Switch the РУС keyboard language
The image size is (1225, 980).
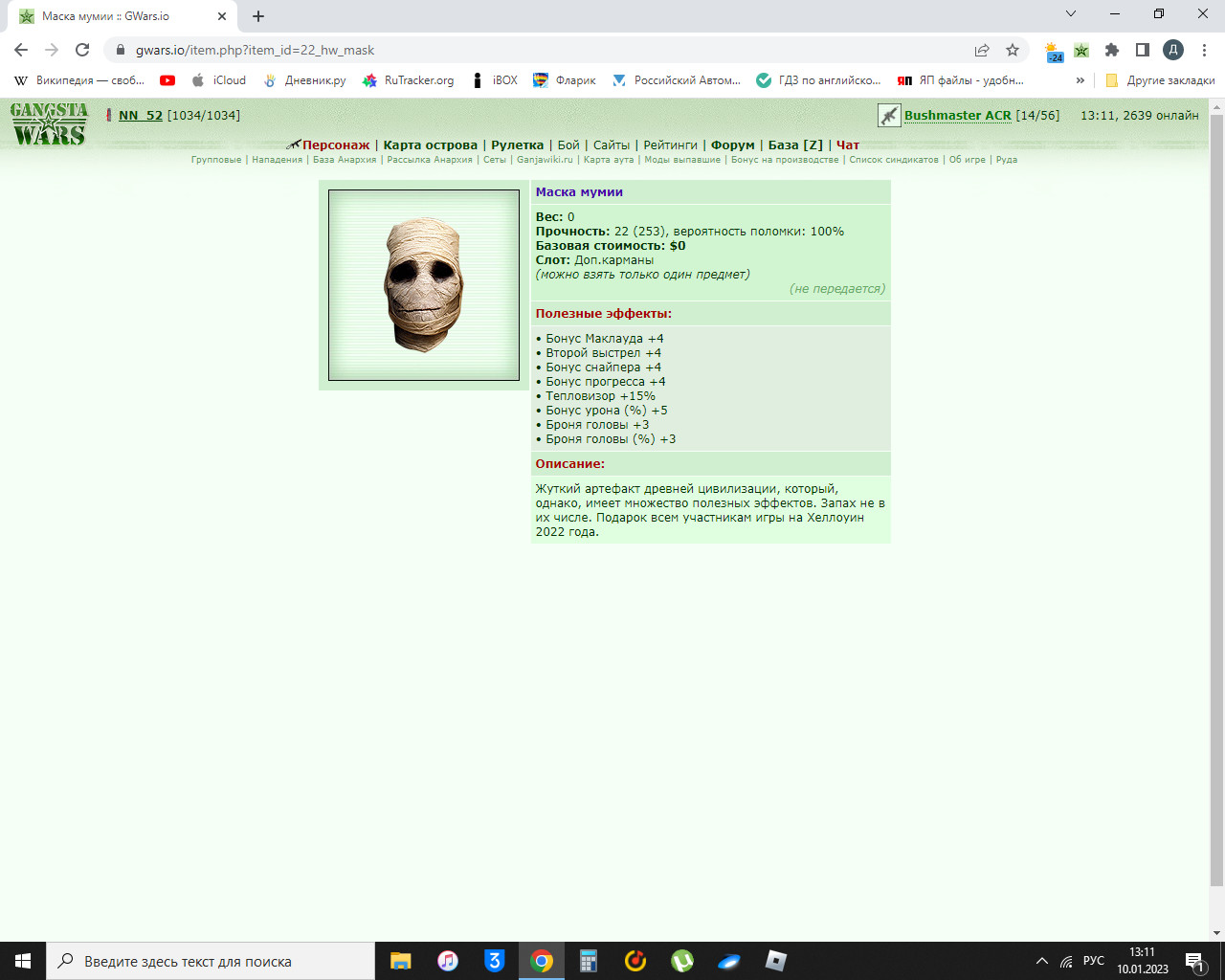pyautogui.click(x=1094, y=961)
